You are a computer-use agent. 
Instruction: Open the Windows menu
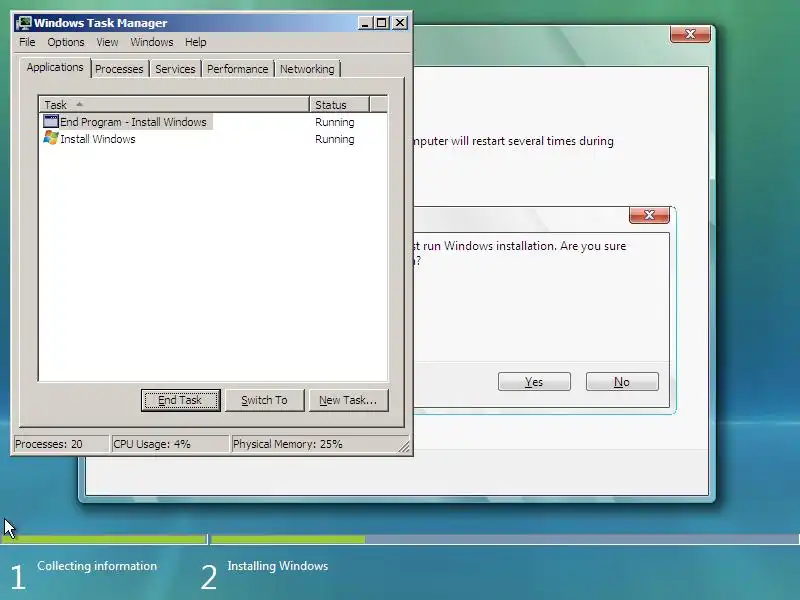152,42
